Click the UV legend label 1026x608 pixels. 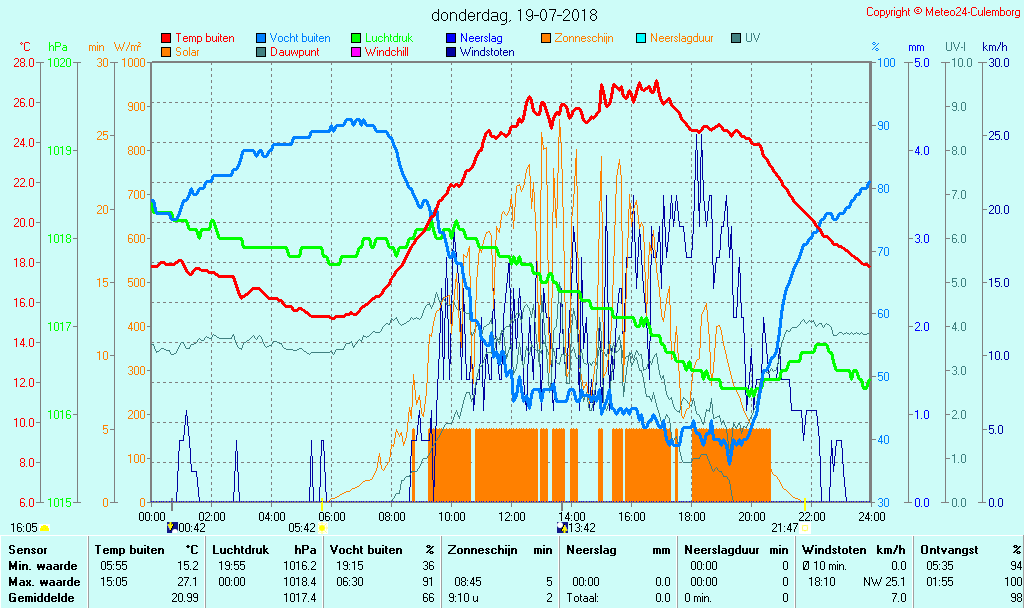click(752, 38)
